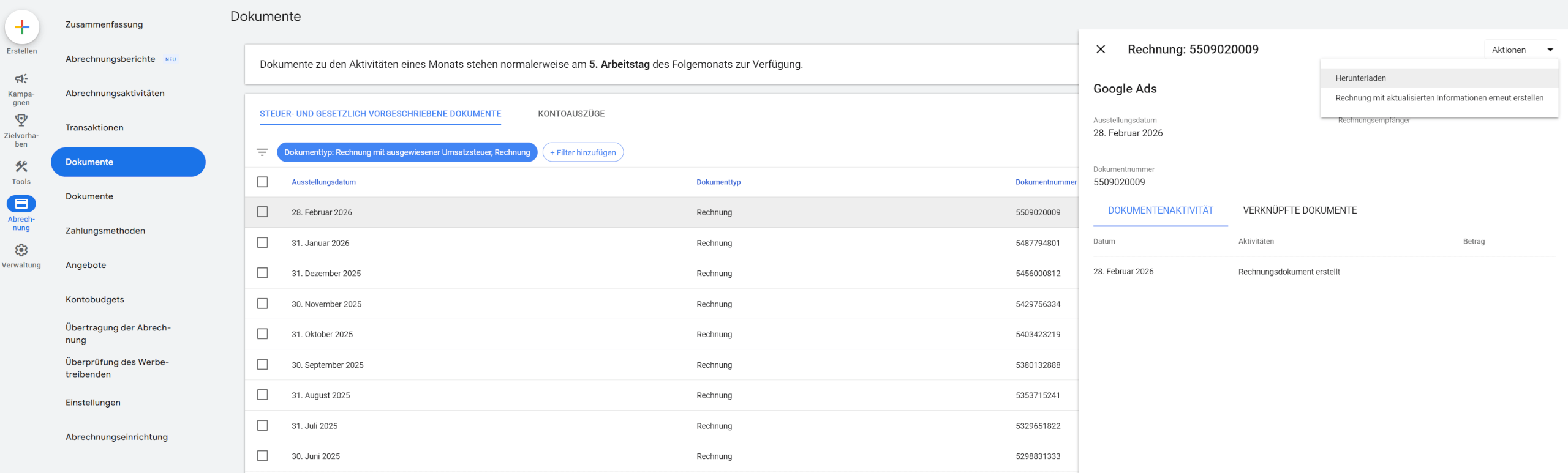Sort by Dokumentnummer column header
Screen dimensions: 1568x473
[1046, 182]
